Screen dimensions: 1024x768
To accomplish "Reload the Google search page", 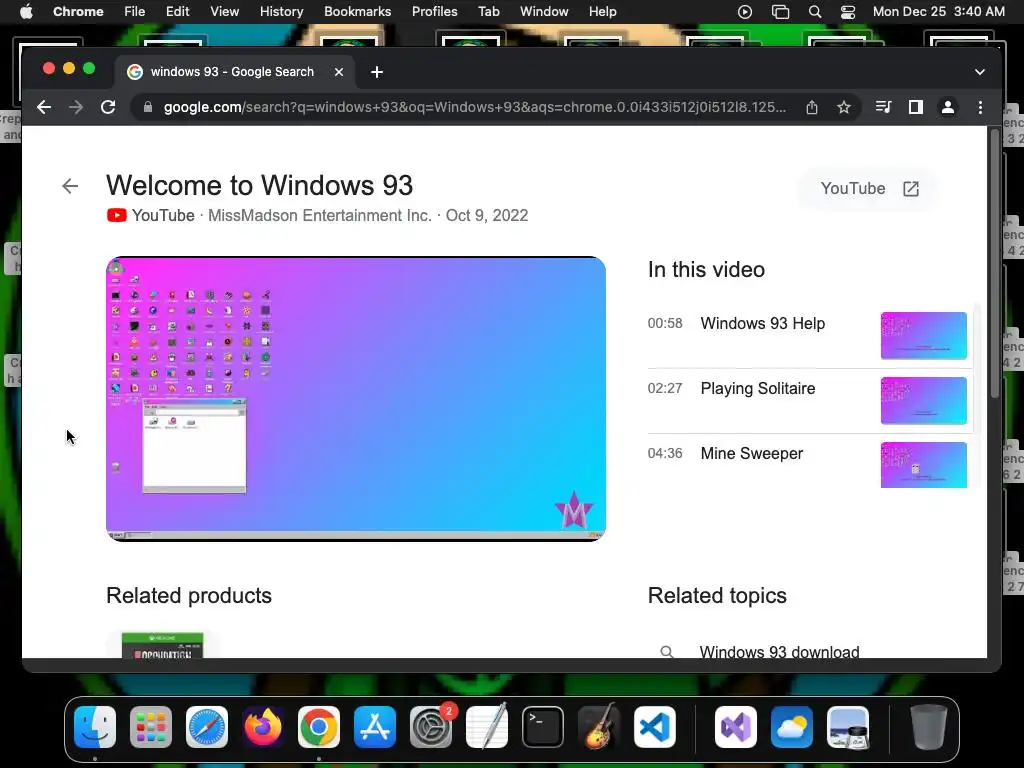I will (x=108, y=107).
